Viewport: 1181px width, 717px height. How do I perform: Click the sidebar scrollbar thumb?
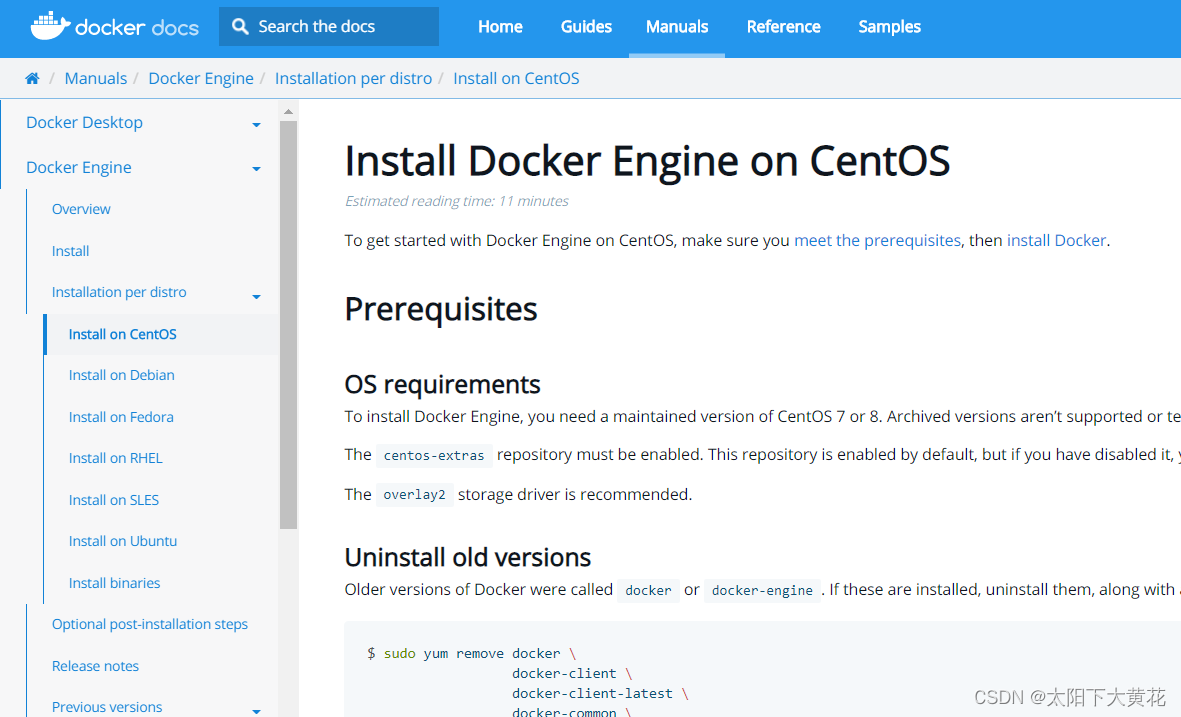click(x=288, y=324)
